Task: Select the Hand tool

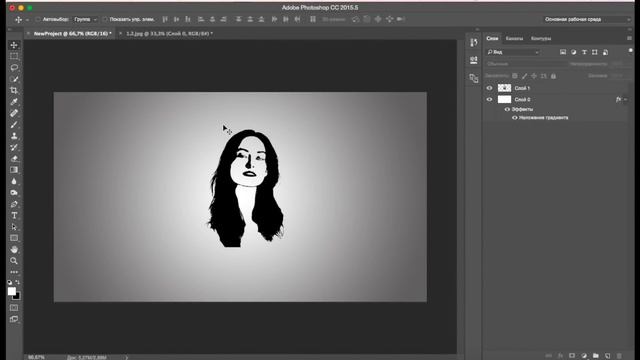Action: pos(14,249)
